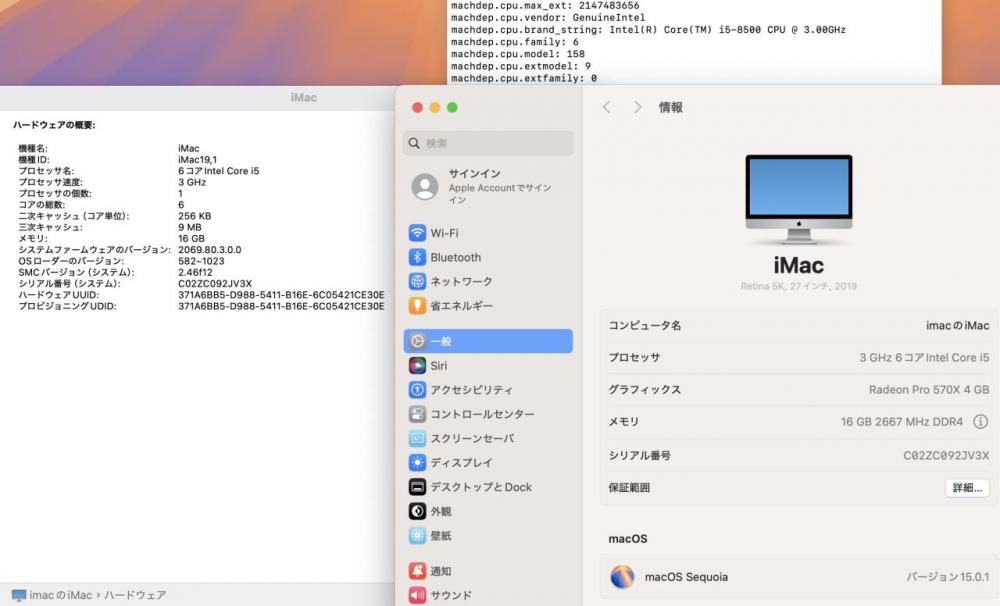Viewport: 1000px width, 606px height.
Task: Click 9 MB L3 cache value
Action: pos(189,227)
